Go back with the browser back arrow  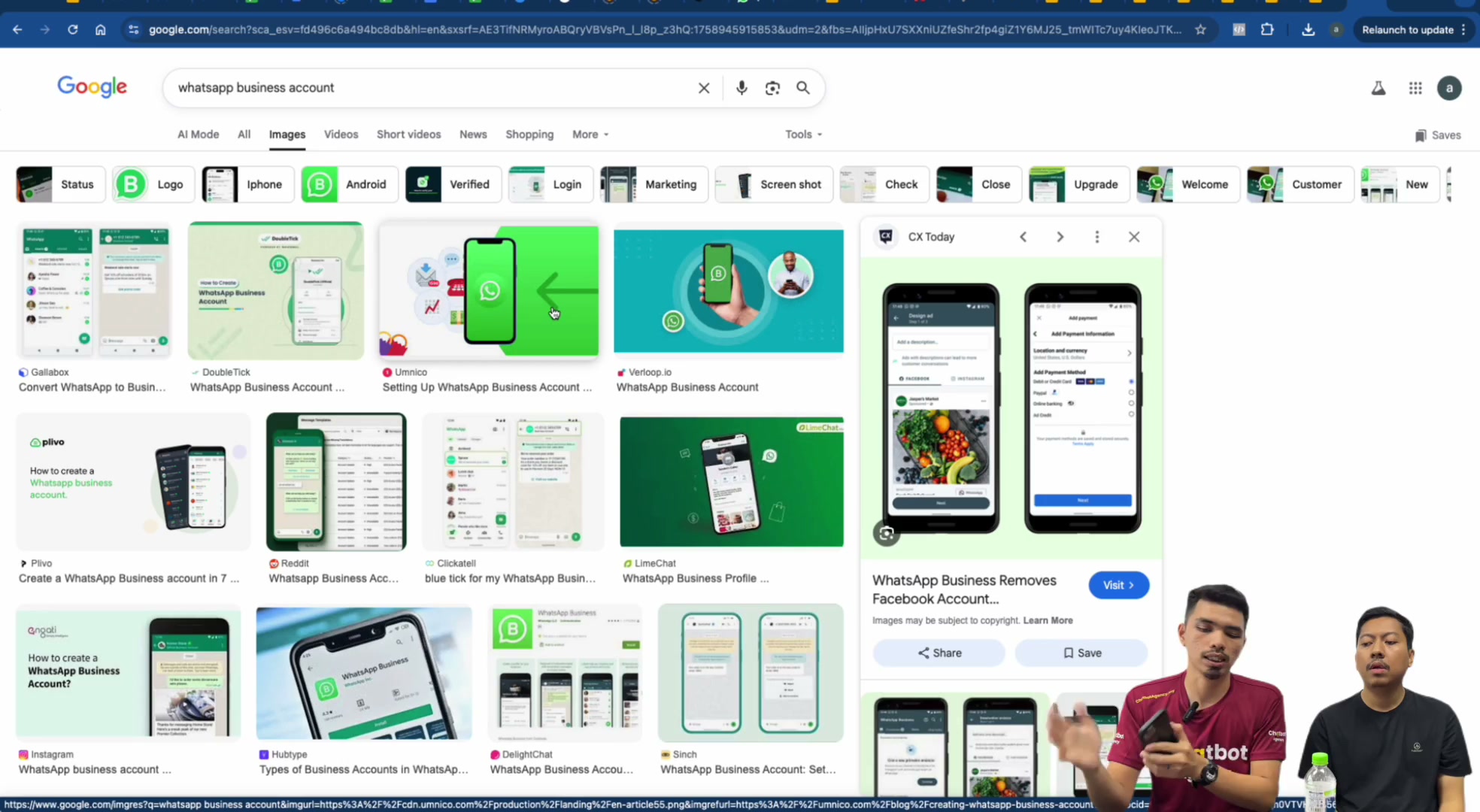(x=17, y=29)
